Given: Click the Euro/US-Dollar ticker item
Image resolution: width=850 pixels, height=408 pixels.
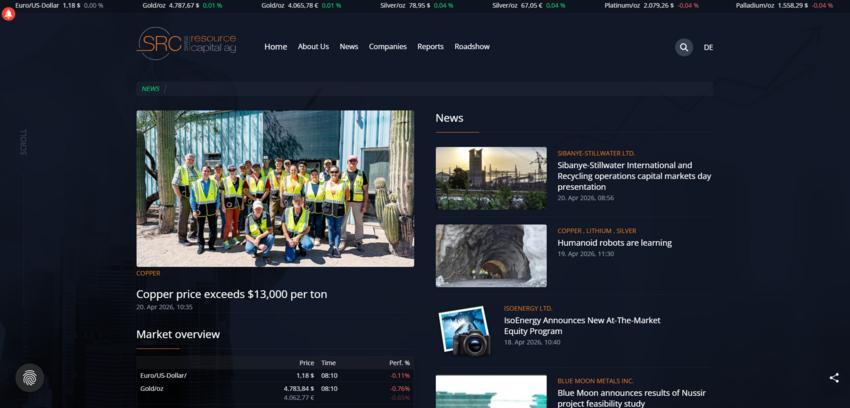Looking at the screenshot, I should (59, 5).
